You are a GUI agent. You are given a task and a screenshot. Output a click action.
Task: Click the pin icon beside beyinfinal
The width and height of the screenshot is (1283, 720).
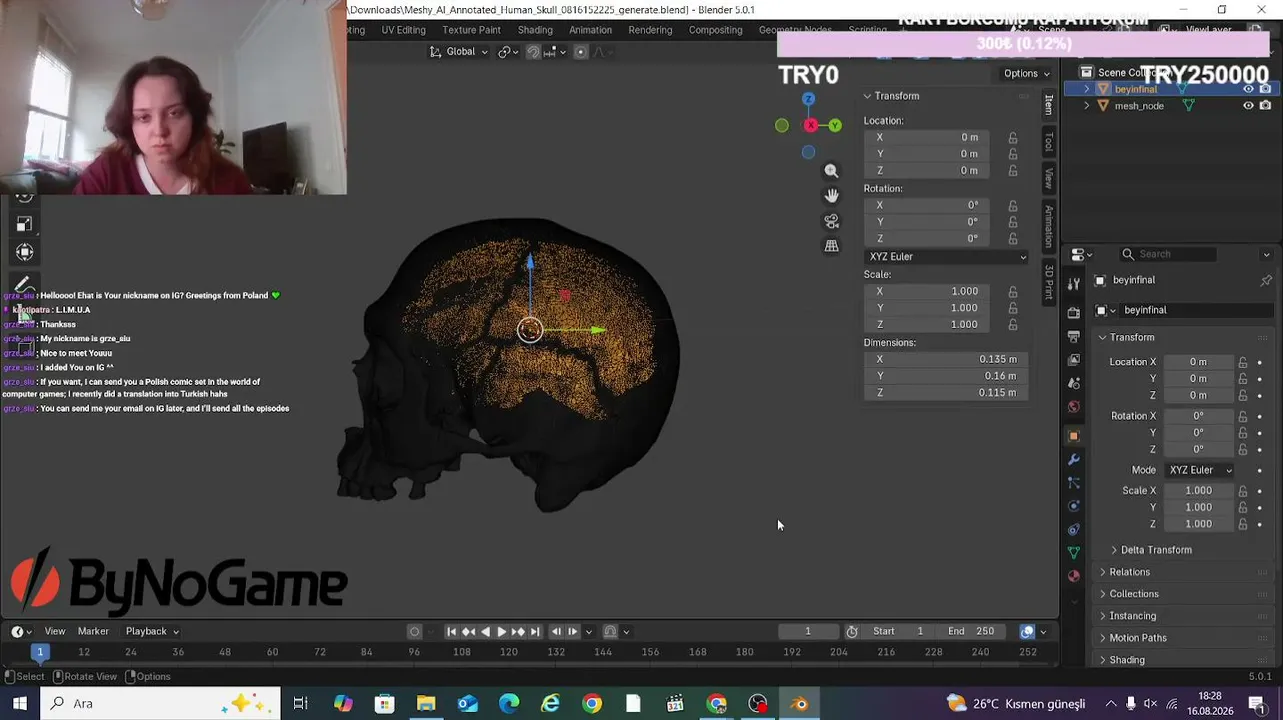click(x=1266, y=280)
